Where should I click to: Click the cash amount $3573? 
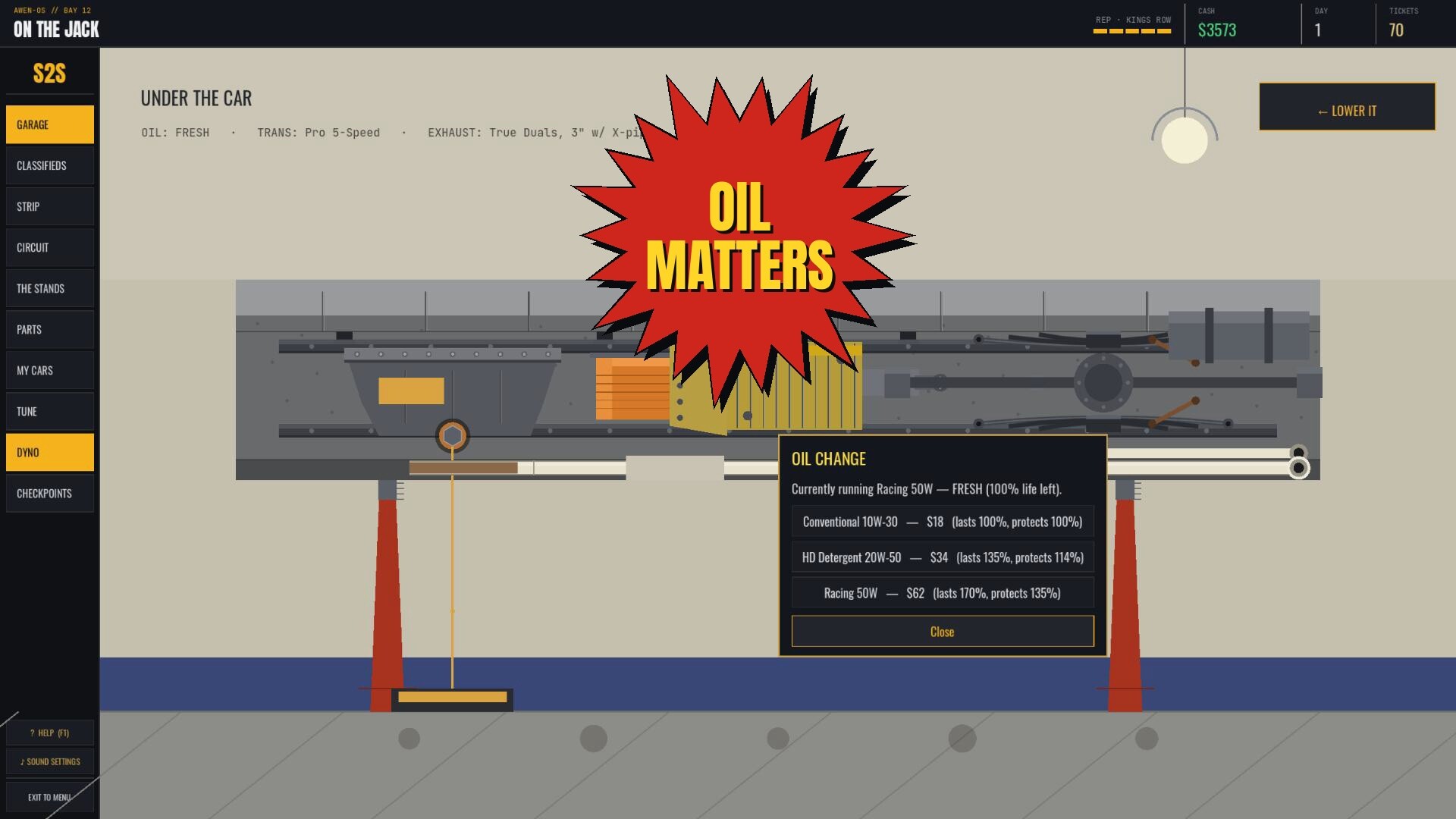[x=1217, y=30]
